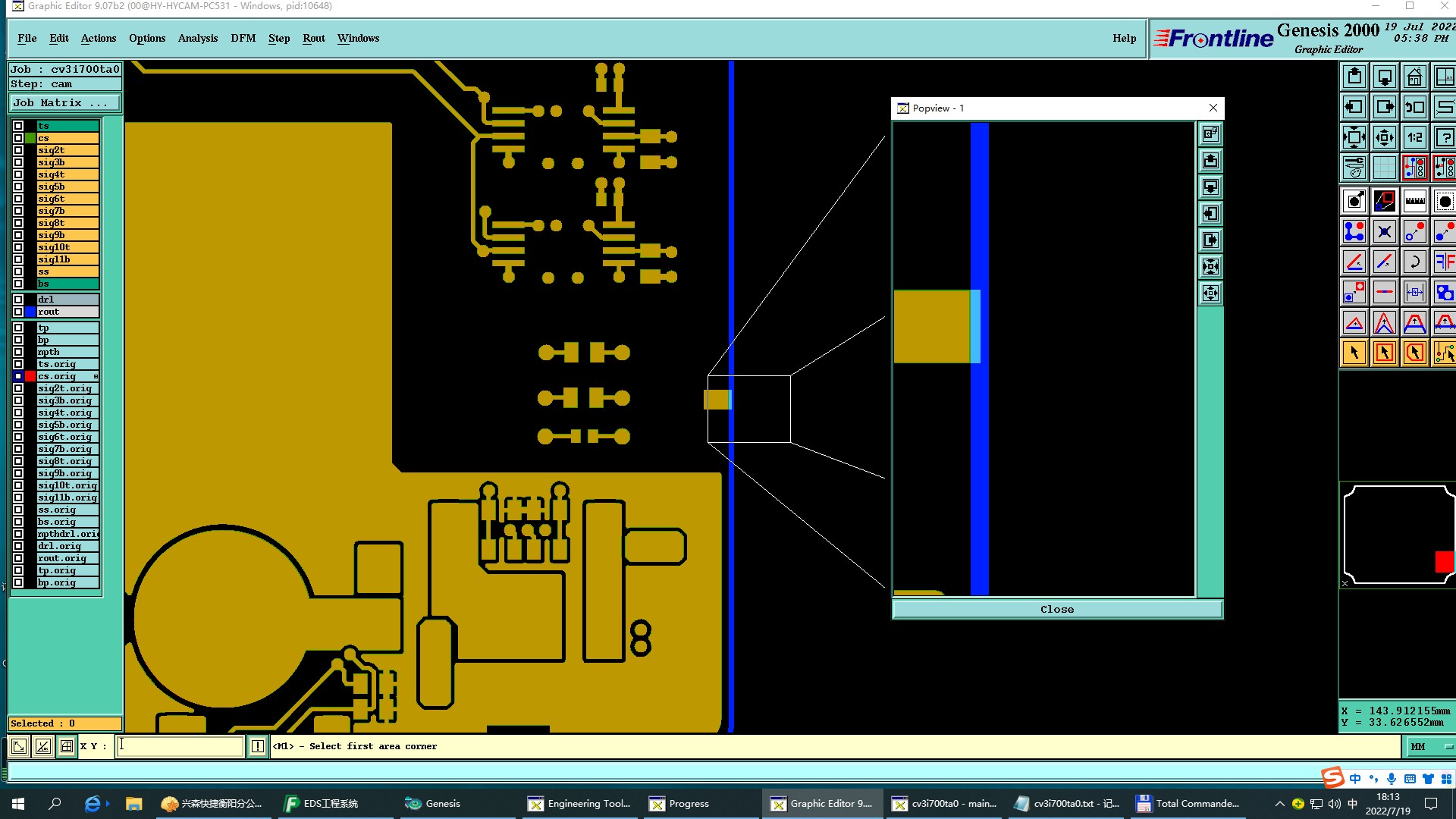Click the Popview Close button

tap(1056, 610)
